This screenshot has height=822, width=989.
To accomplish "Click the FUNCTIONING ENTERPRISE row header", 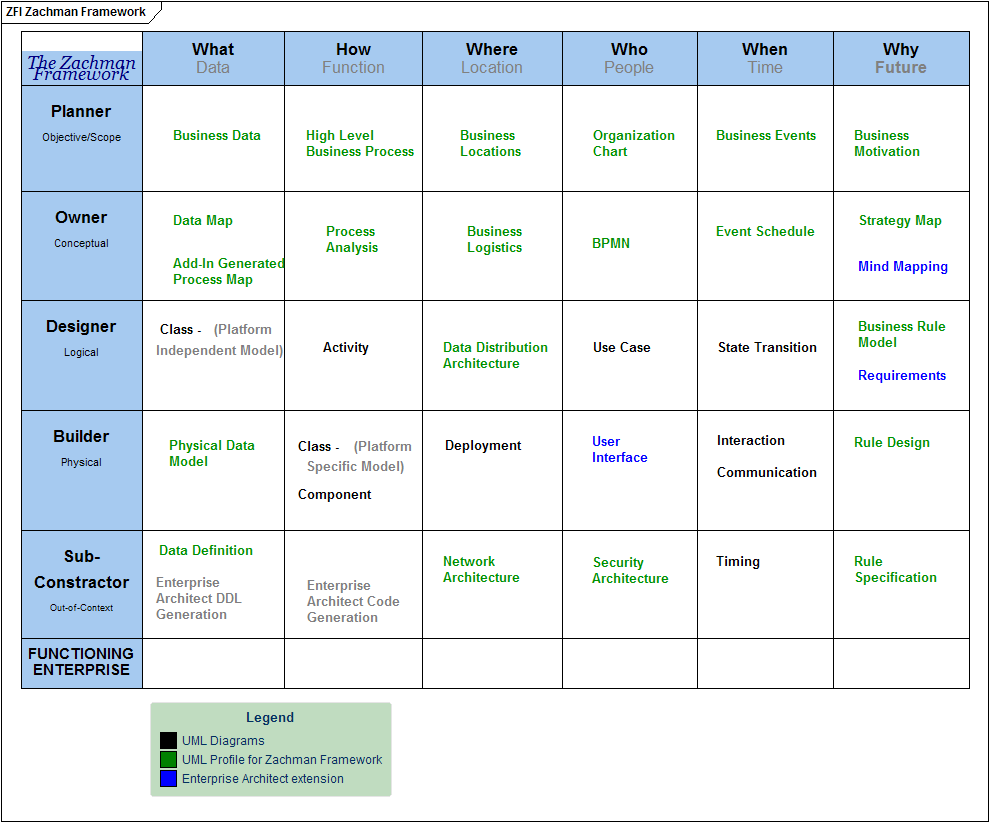I will click(80, 662).
